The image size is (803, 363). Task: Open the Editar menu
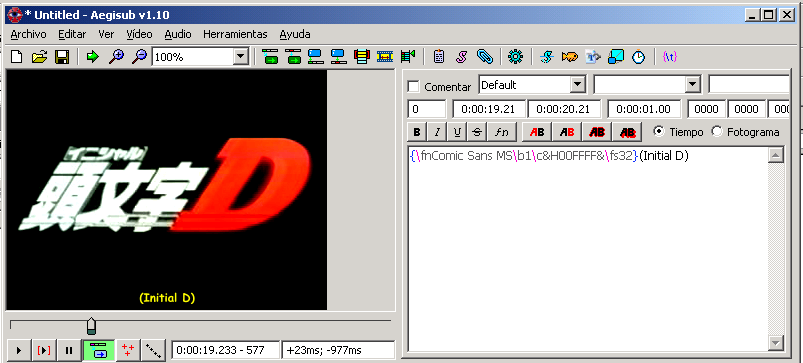(72, 34)
